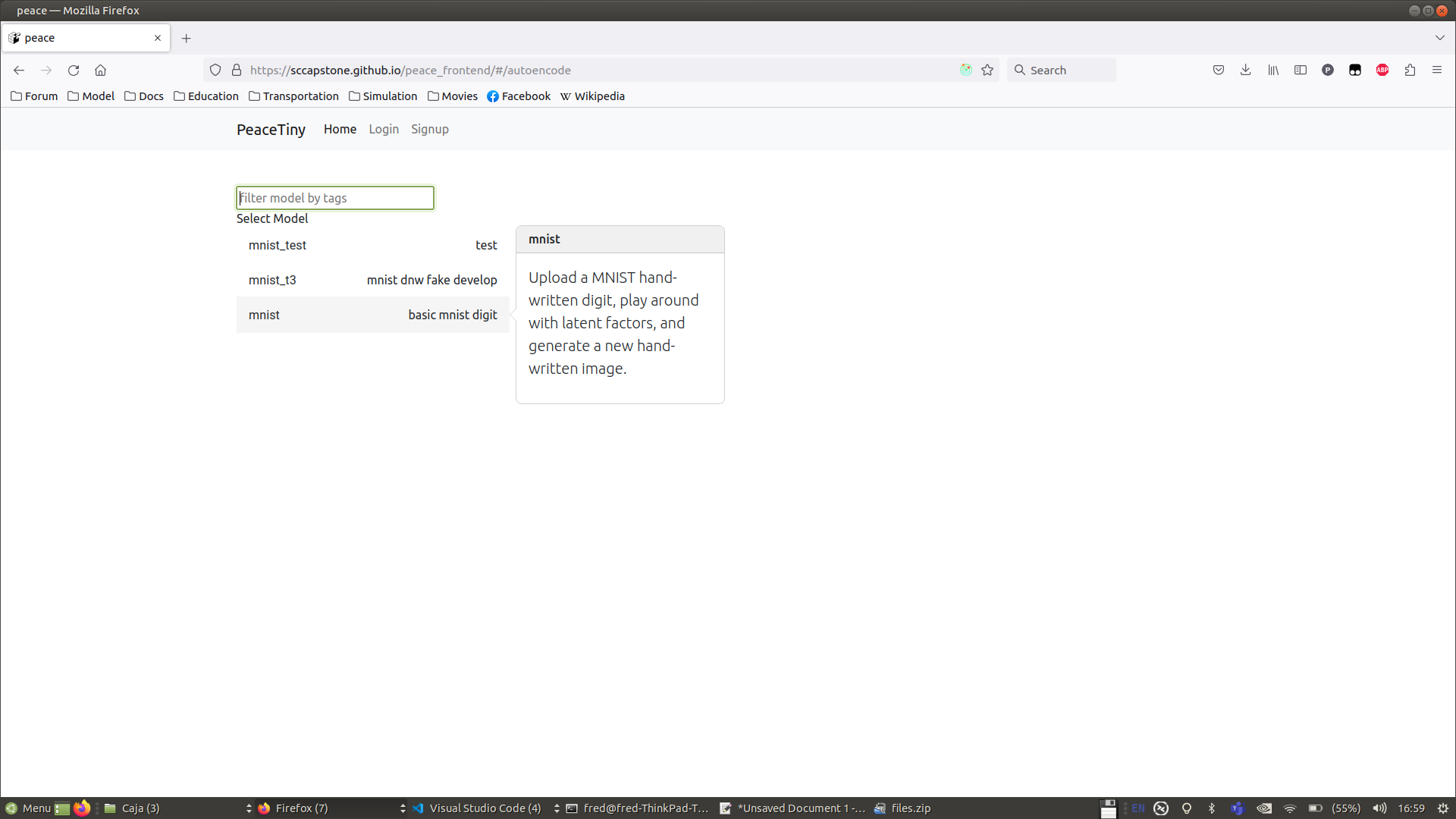
Task: Click the Filter model by tags input
Action: tap(335, 198)
